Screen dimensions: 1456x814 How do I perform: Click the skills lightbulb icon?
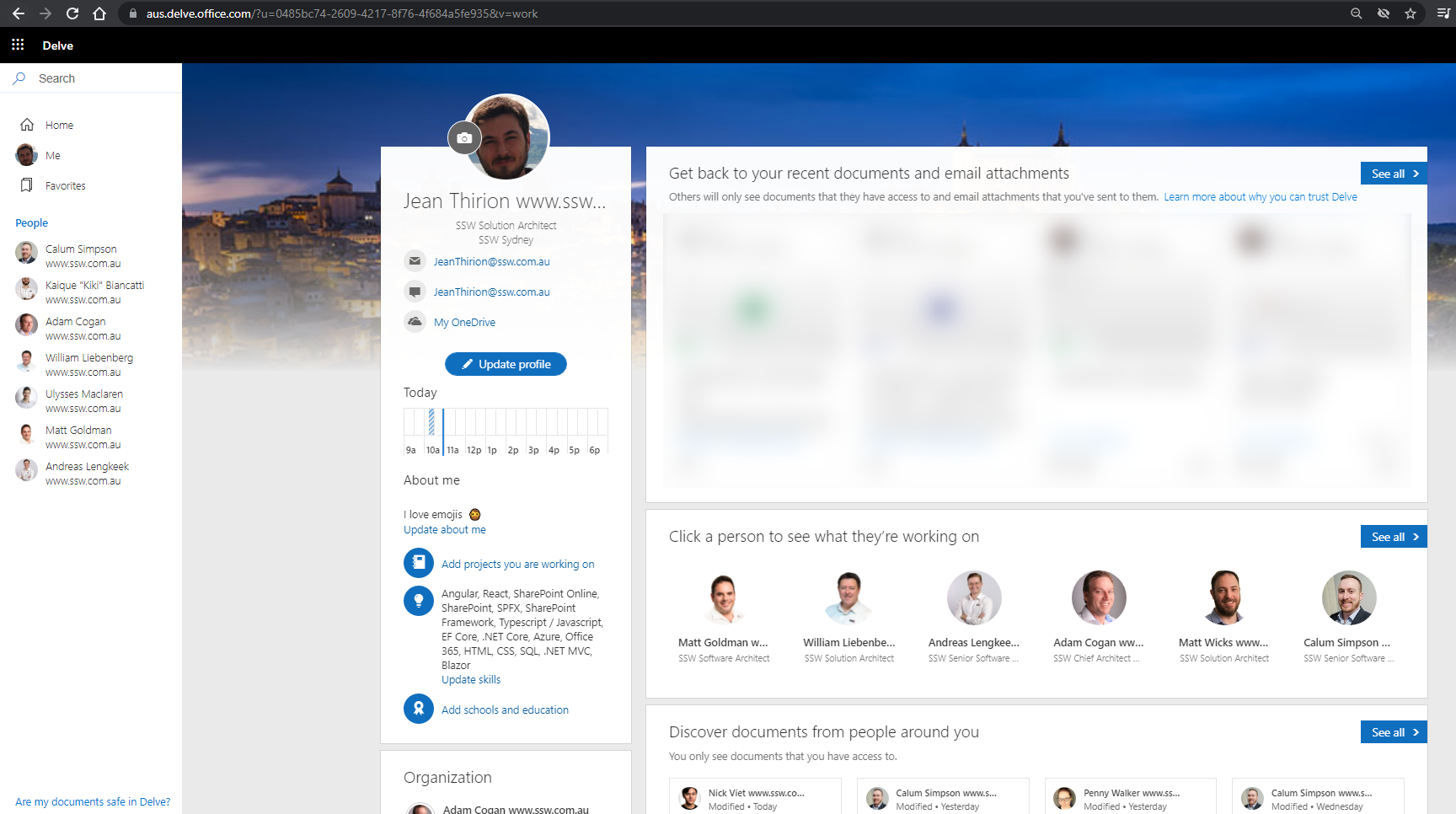419,601
